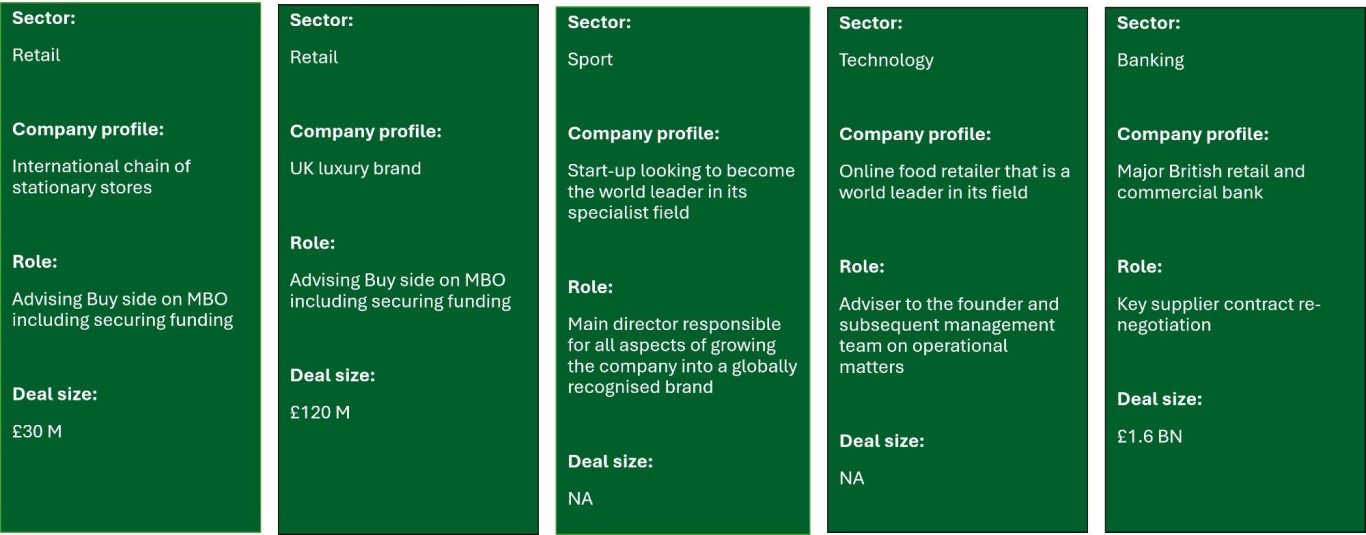Click the 'UK luxury brand' company profile
This screenshot has height=535, width=1366.
tap(355, 169)
